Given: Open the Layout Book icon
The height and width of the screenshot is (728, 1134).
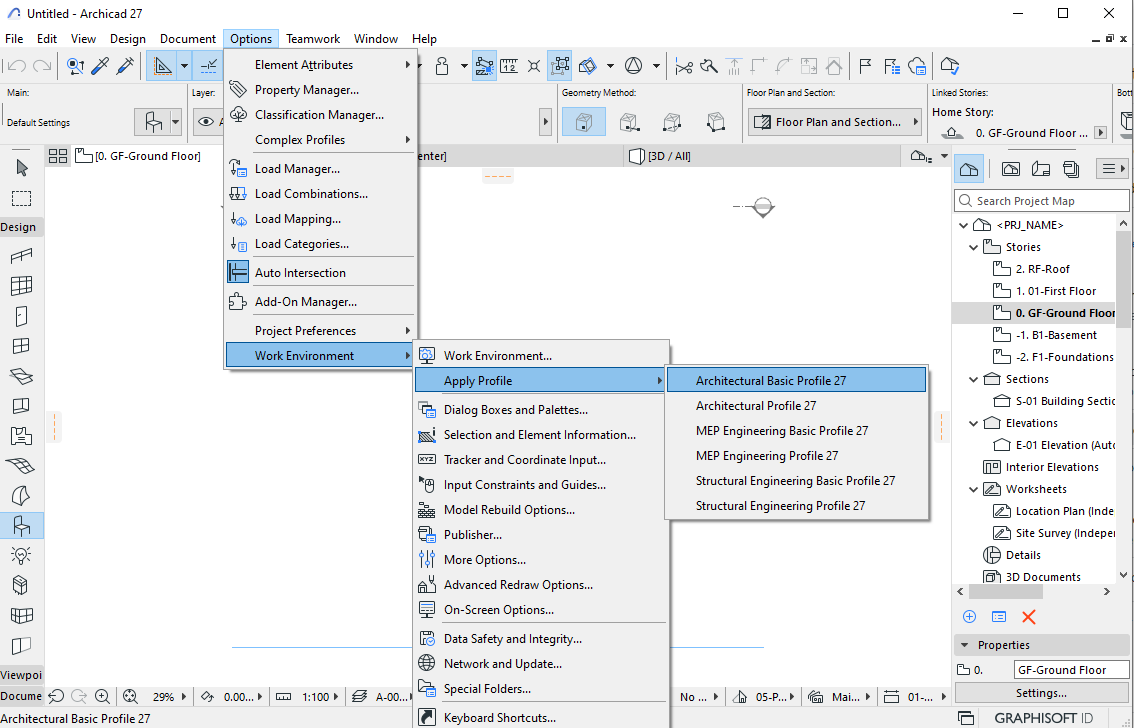Looking at the screenshot, I should pyautogui.click(x=1041, y=169).
